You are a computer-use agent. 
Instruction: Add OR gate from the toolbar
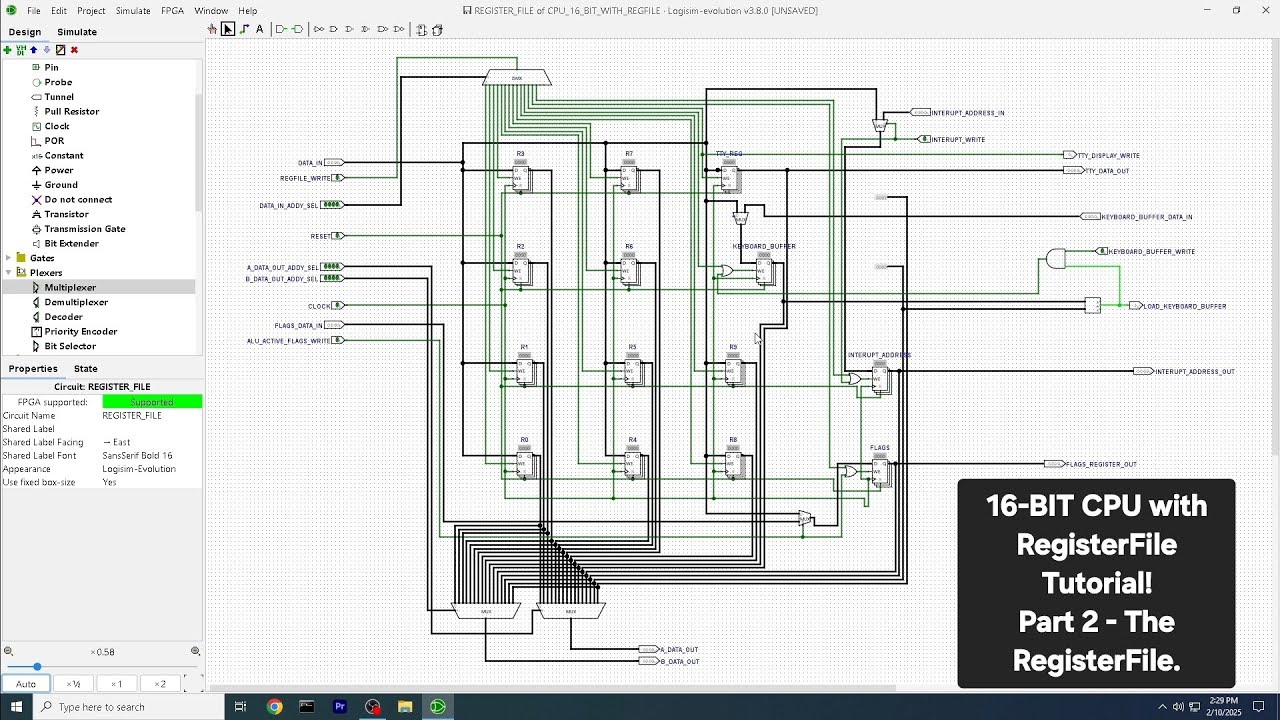351,29
